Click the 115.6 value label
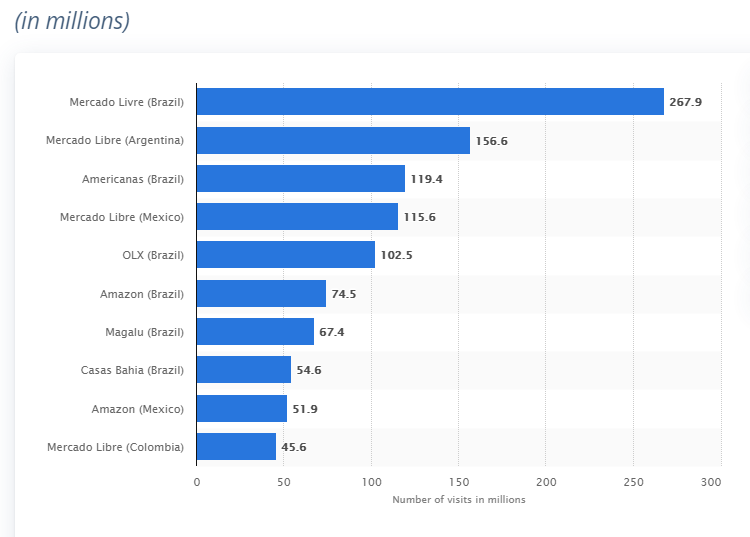This screenshot has width=750, height=537. pyautogui.click(x=419, y=217)
